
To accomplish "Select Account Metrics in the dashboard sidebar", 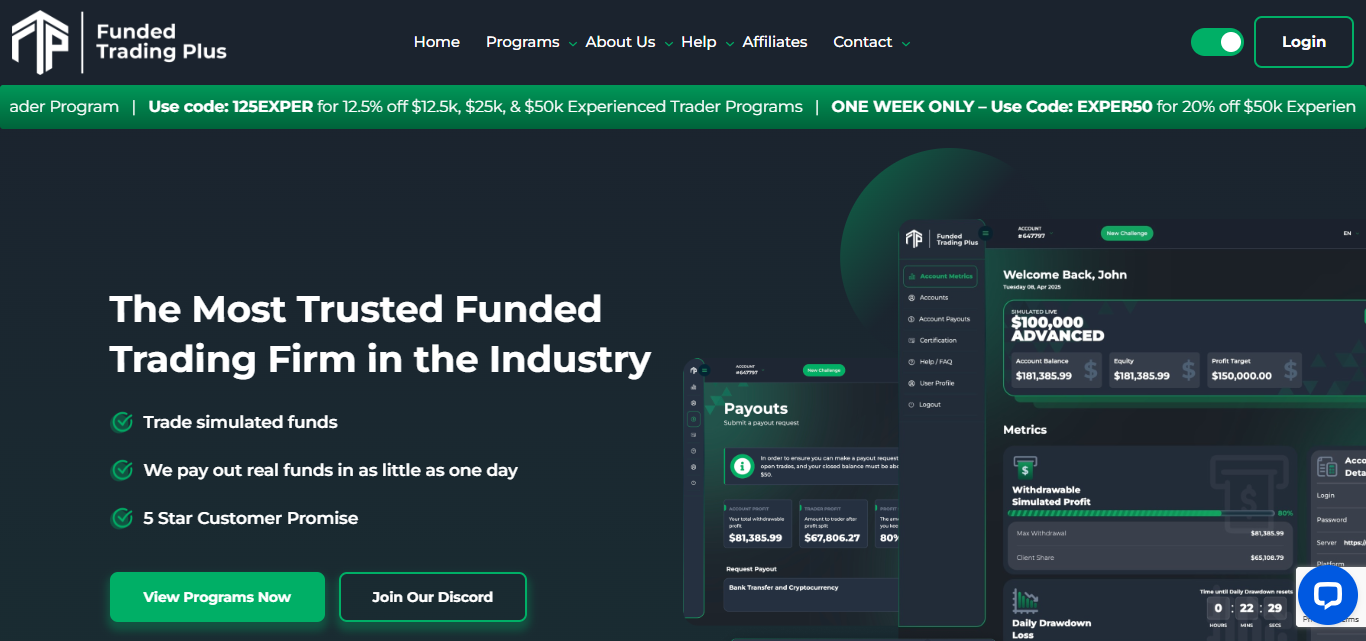I will click(939, 276).
